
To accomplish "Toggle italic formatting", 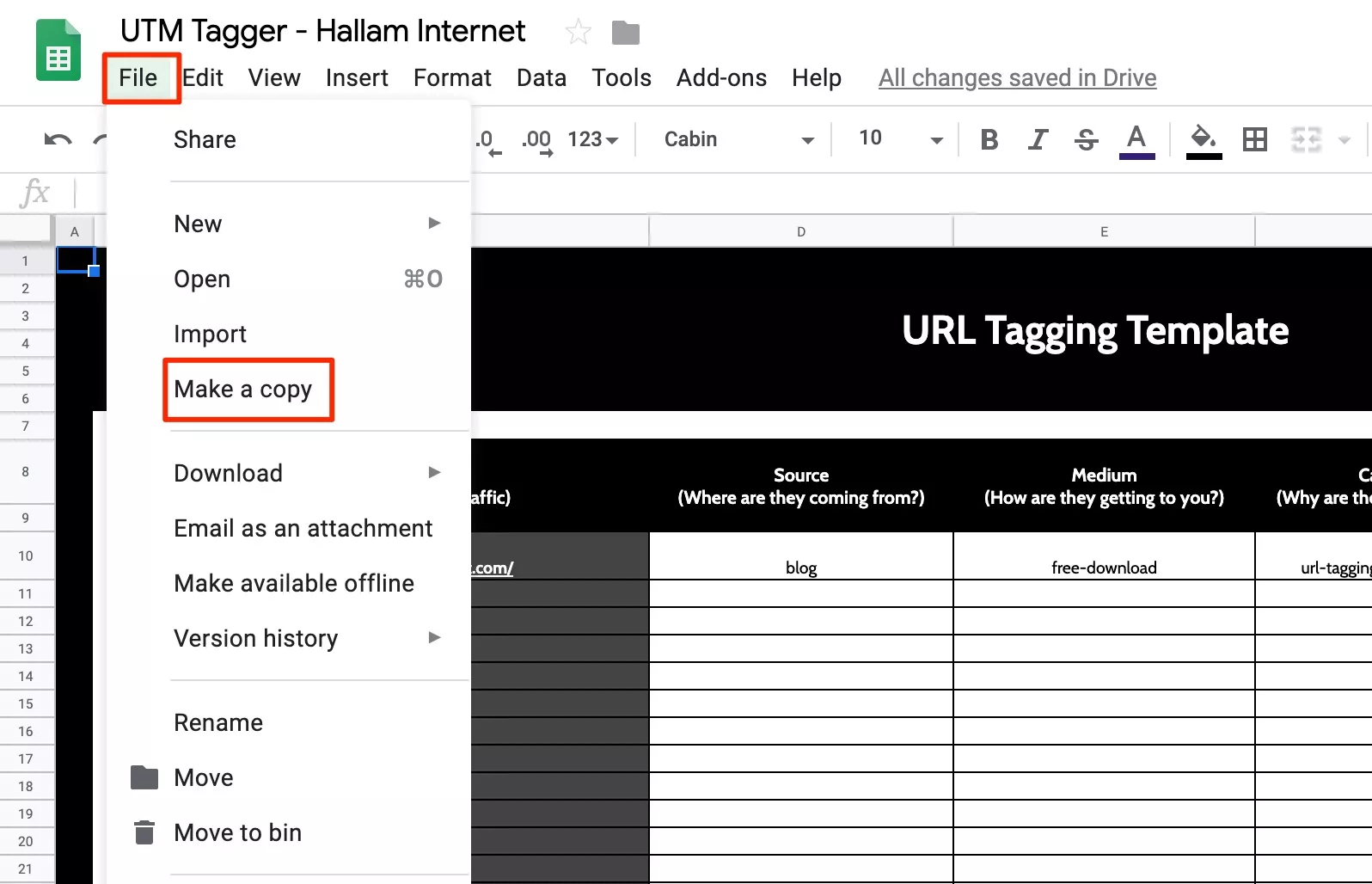I will (x=1038, y=139).
